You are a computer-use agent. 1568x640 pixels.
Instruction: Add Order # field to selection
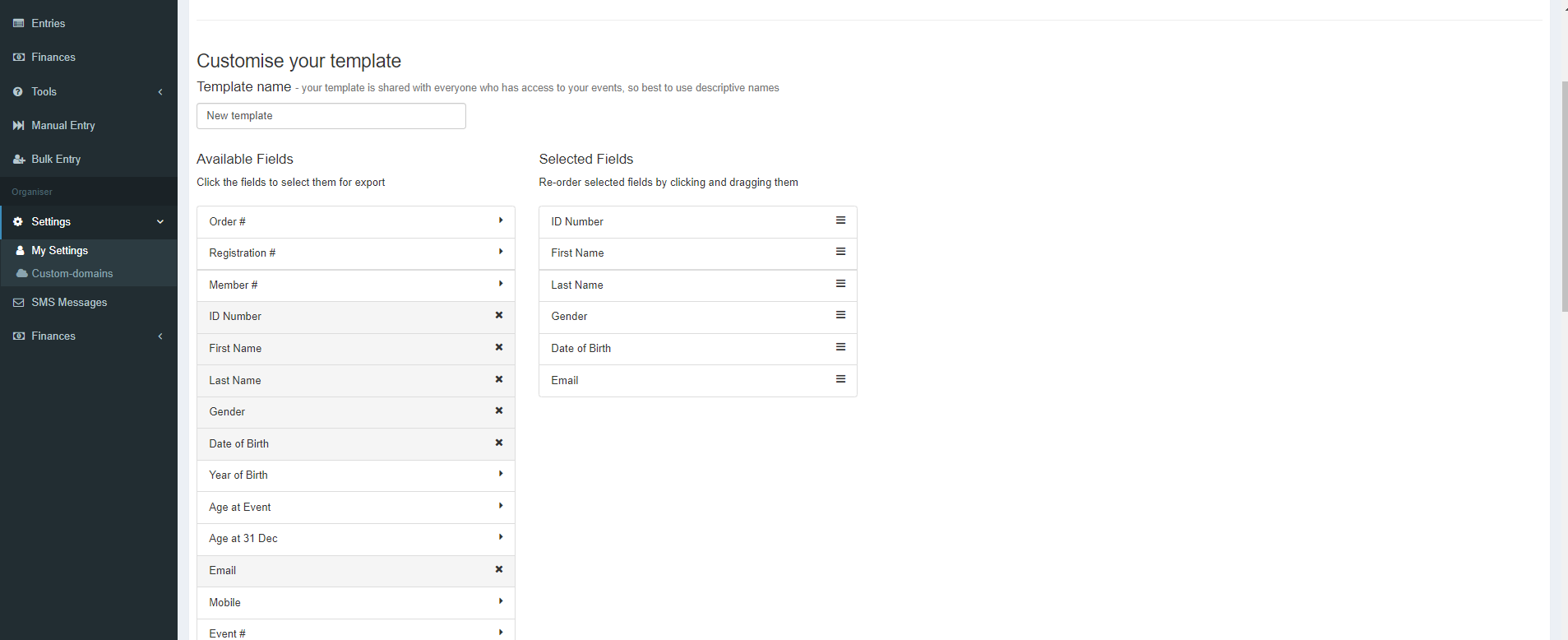[356, 222]
